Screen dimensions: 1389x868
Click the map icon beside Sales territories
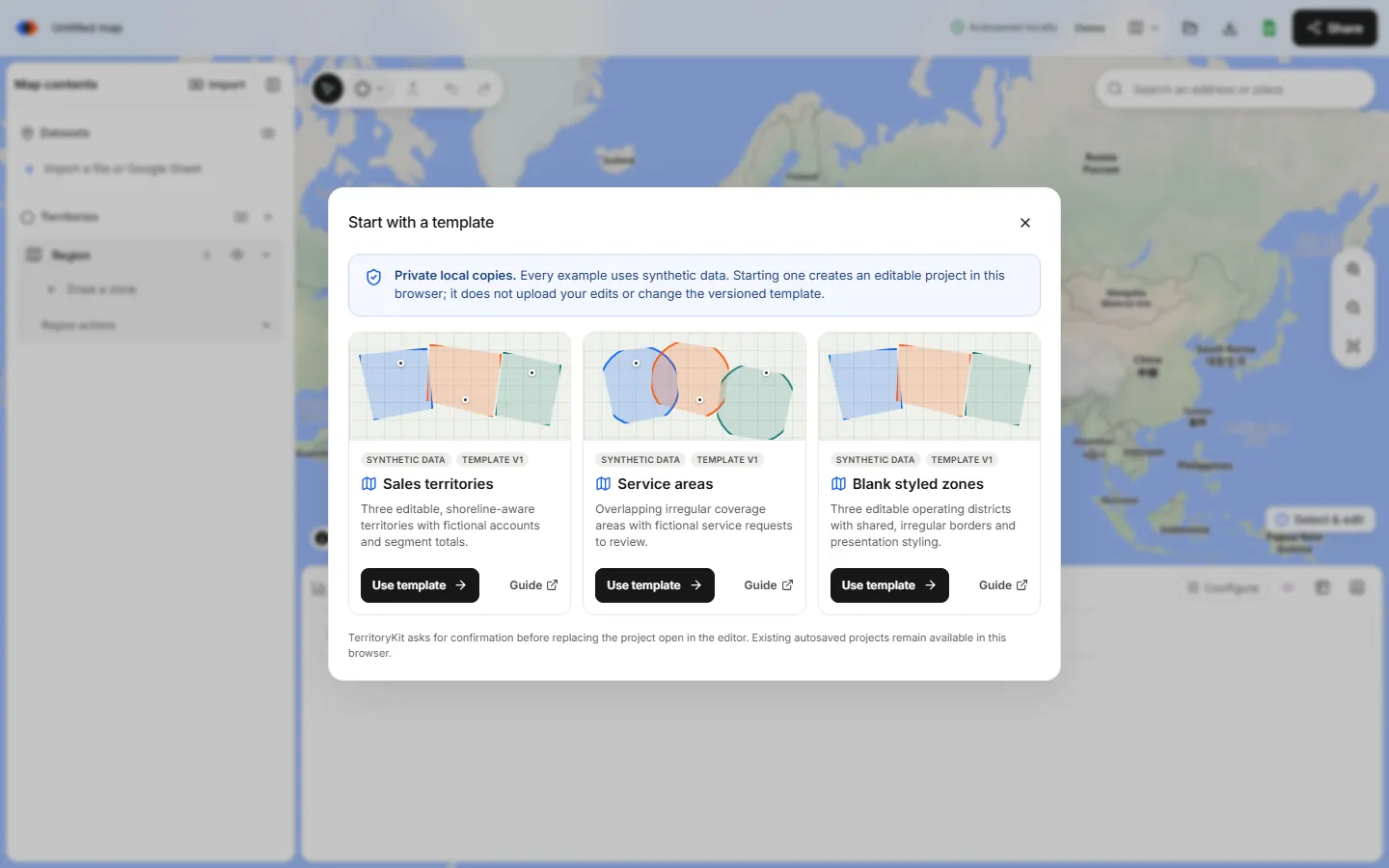[368, 484]
